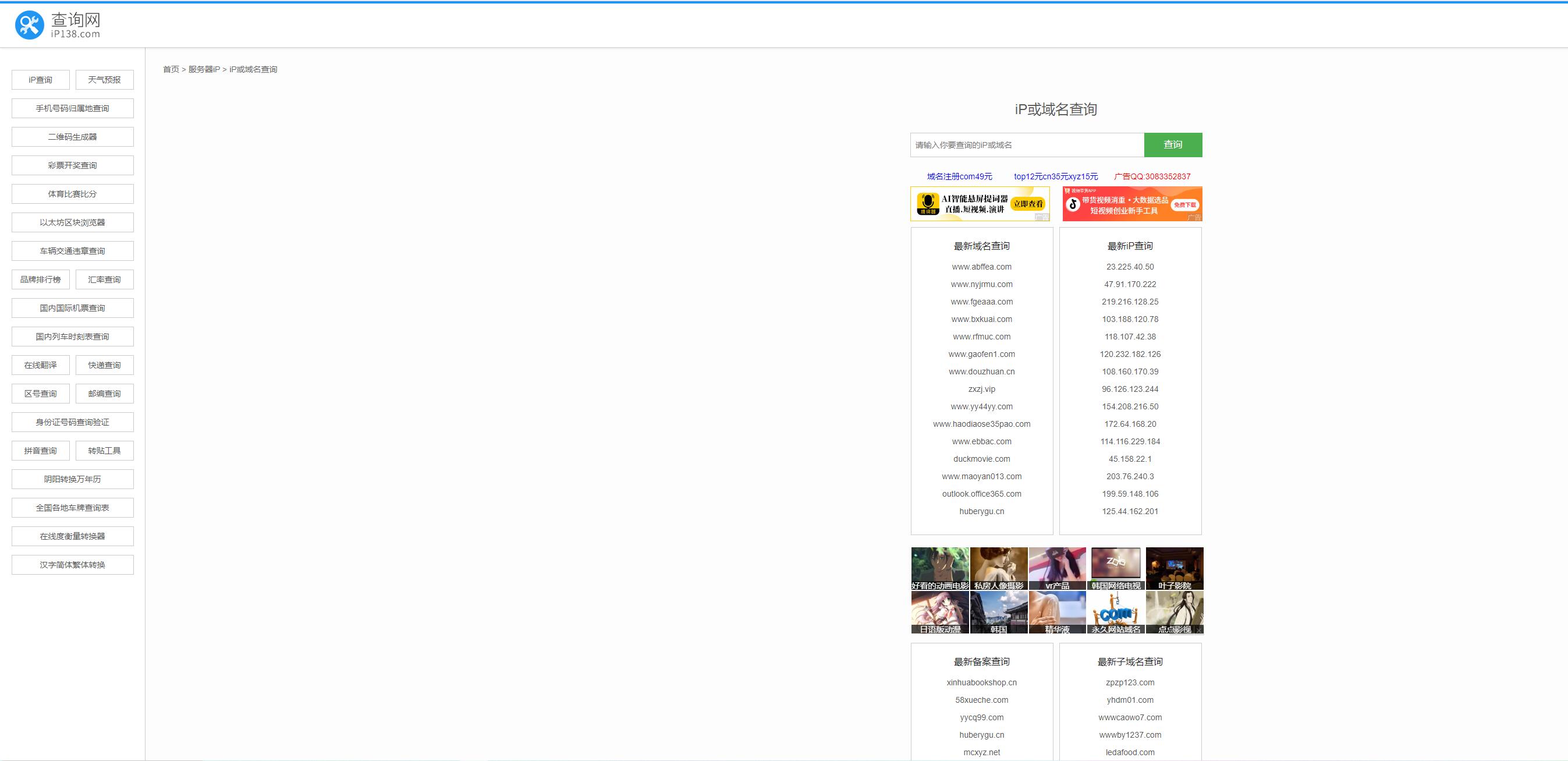Screen dimensions: 1568x761
Task: Open 备案 entry xinhuabookshop.cn
Action: tap(982, 682)
